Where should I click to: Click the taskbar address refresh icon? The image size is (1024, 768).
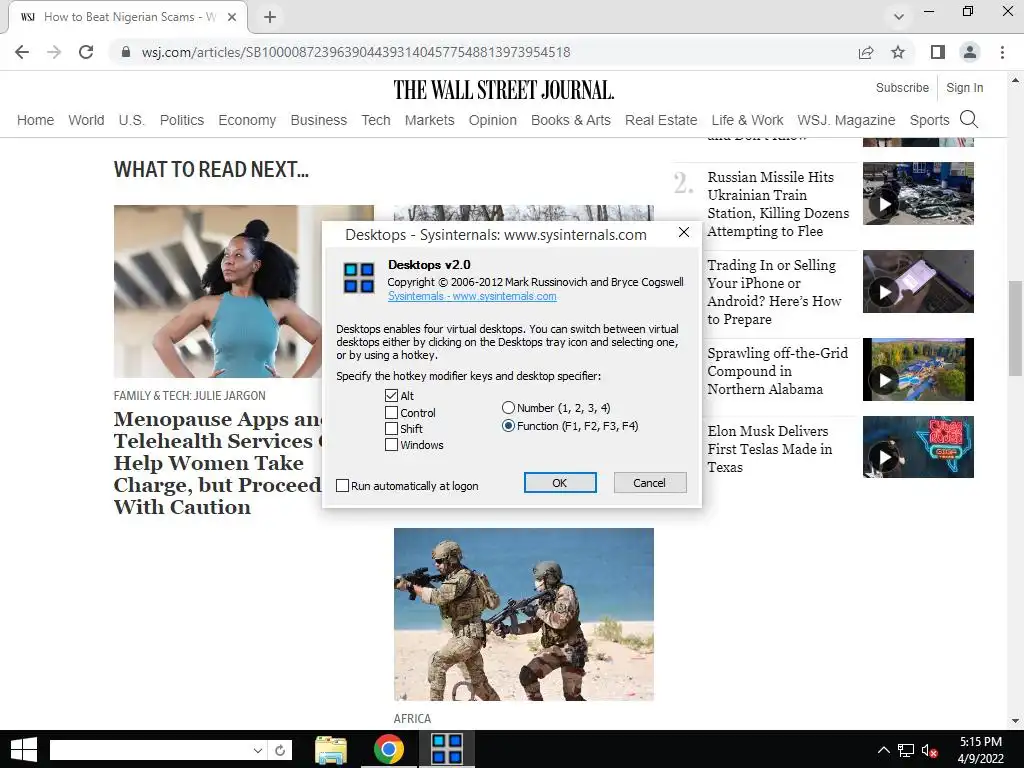click(280, 750)
